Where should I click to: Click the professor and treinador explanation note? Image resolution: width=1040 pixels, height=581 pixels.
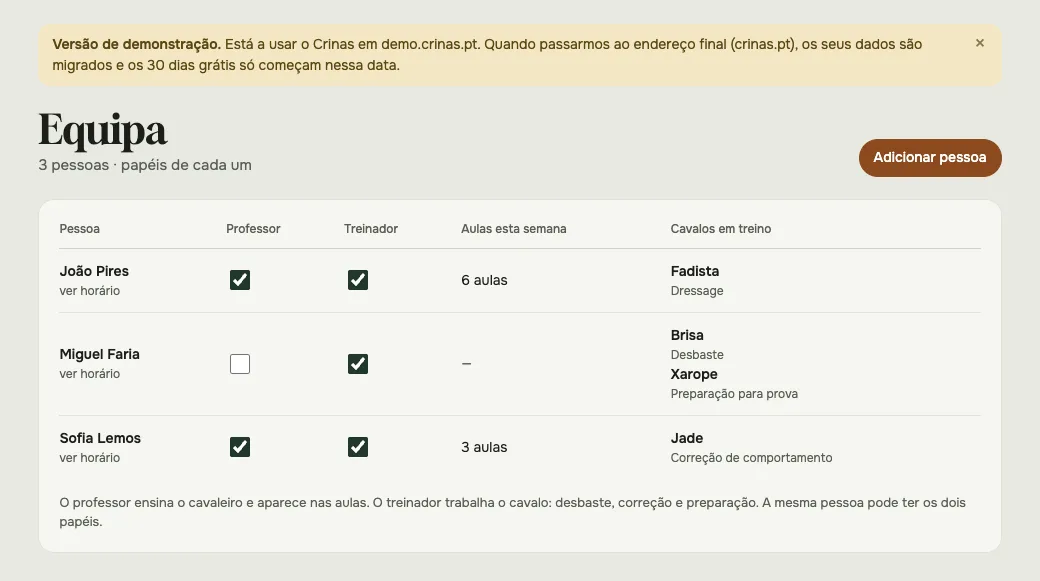pyautogui.click(x=512, y=512)
